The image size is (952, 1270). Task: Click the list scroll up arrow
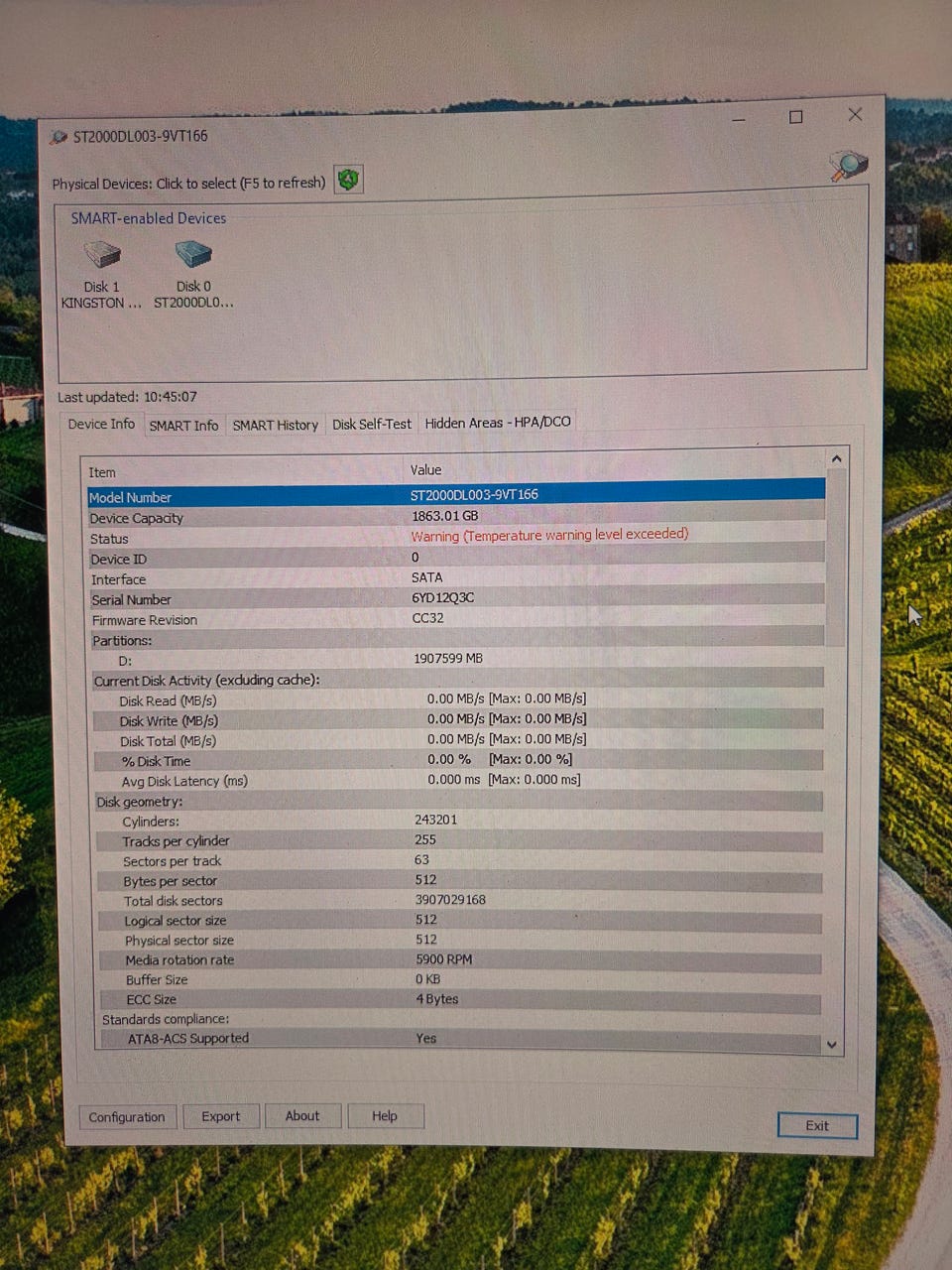(x=836, y=458)
